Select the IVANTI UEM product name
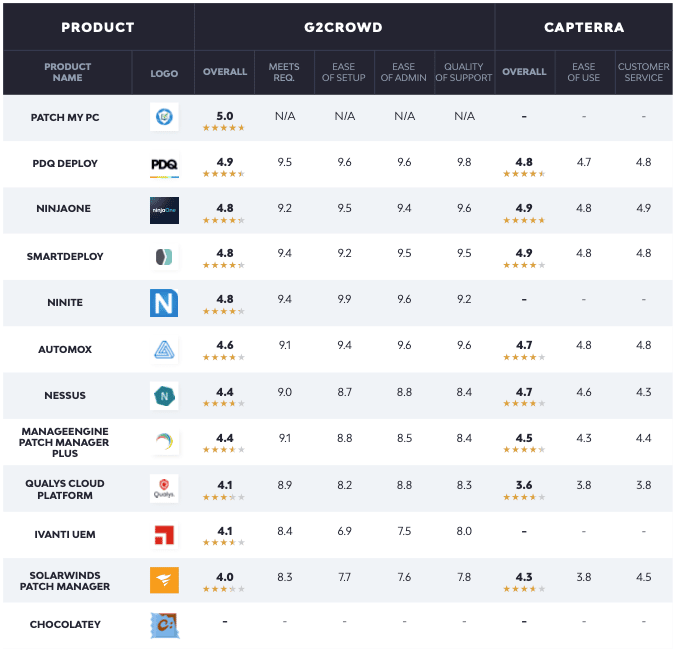 click(65, 535)
